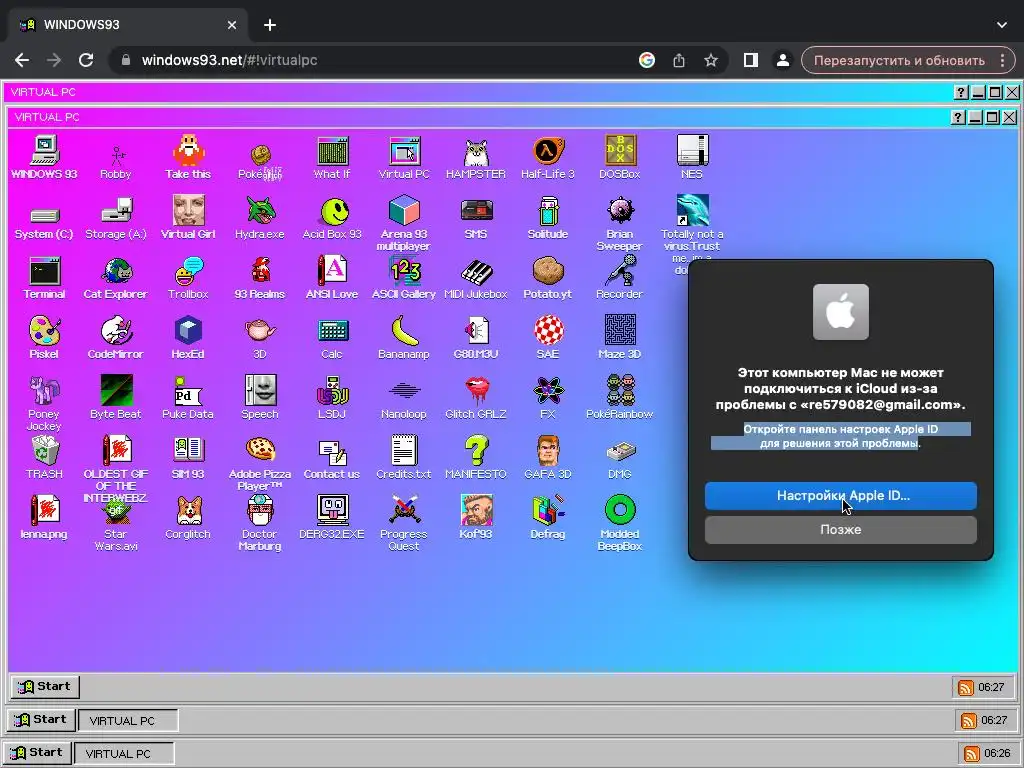Click the Настройки Apple ID button

[841, 496]
